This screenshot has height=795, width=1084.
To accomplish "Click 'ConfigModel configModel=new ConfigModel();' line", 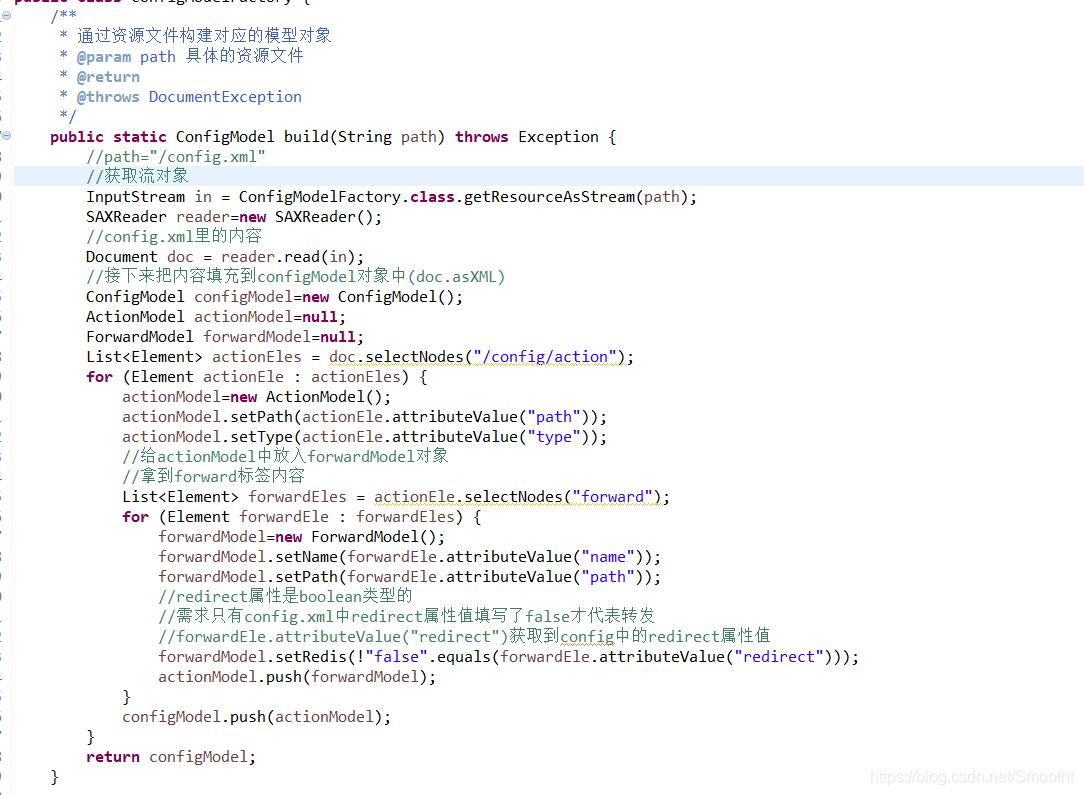I will (x=274, y=297).
